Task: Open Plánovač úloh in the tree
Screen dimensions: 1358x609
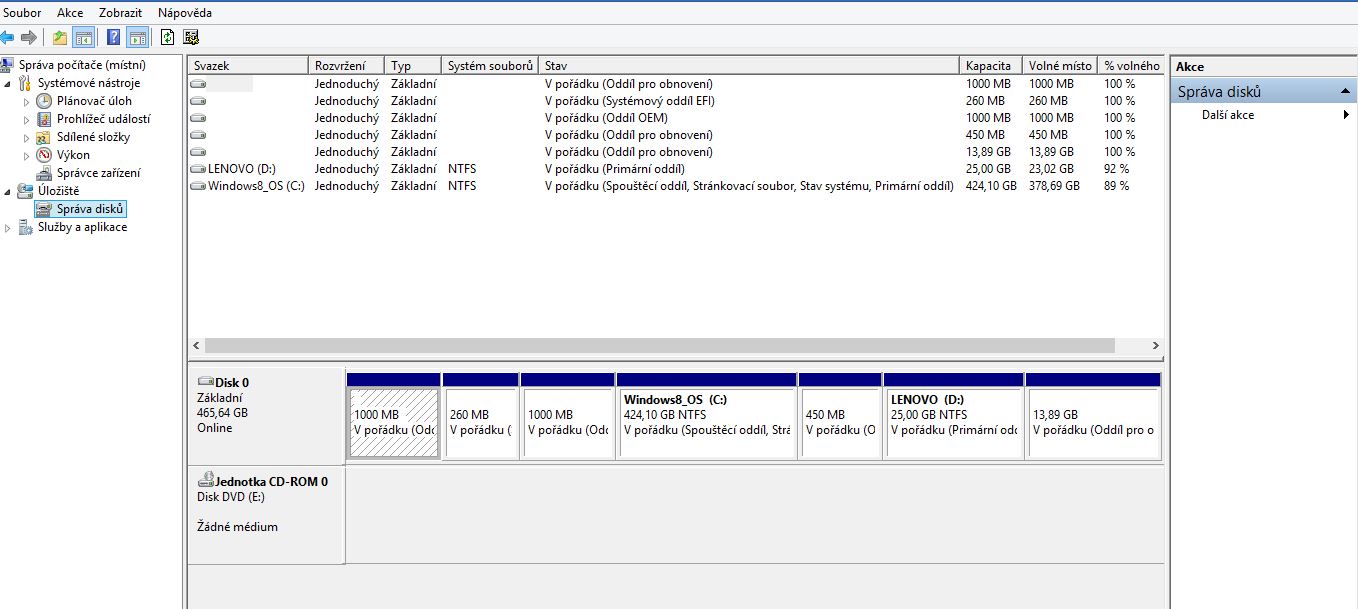Action: (94, 101)
